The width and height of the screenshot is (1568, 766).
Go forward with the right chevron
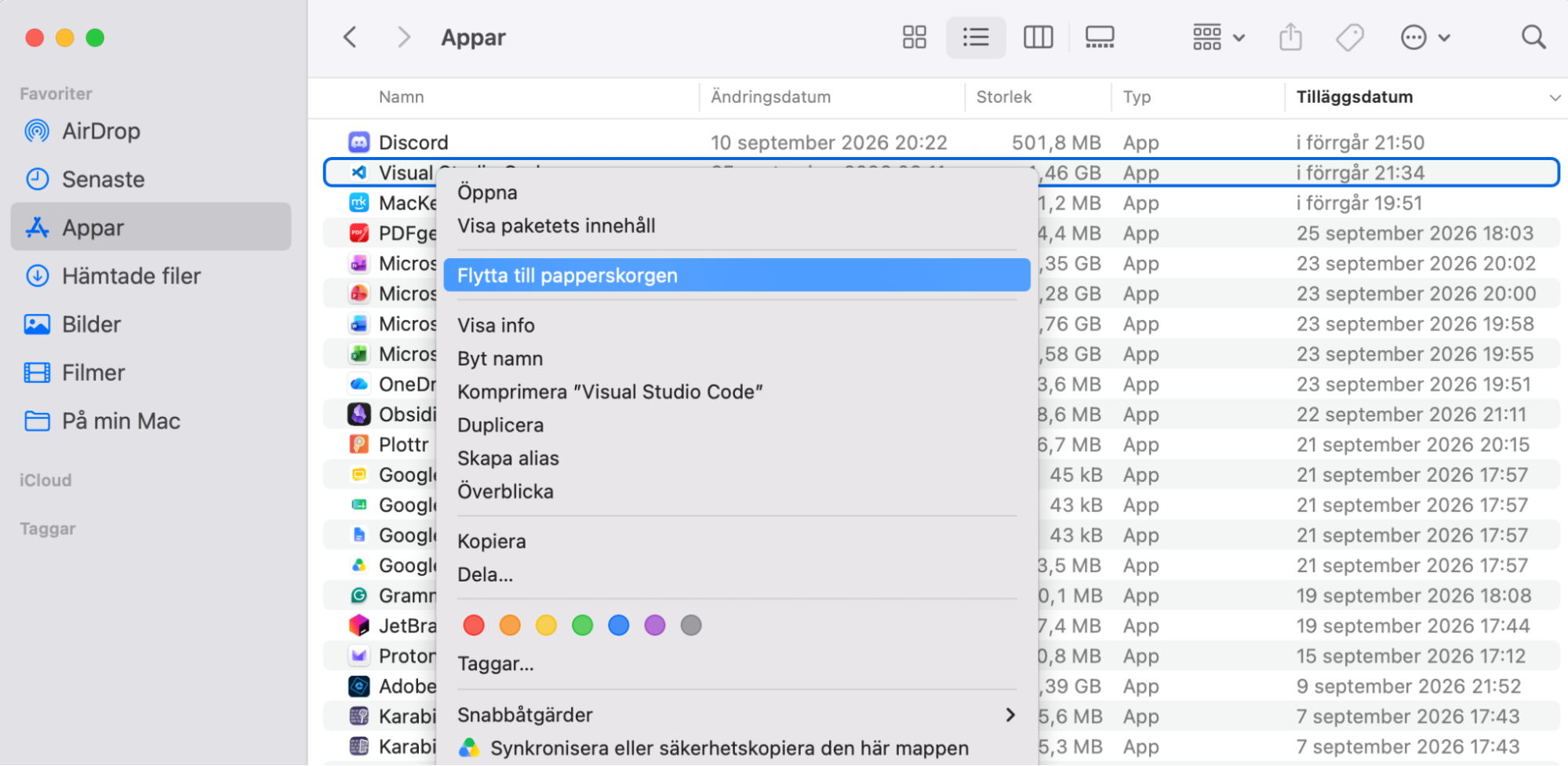click(403, 37)
